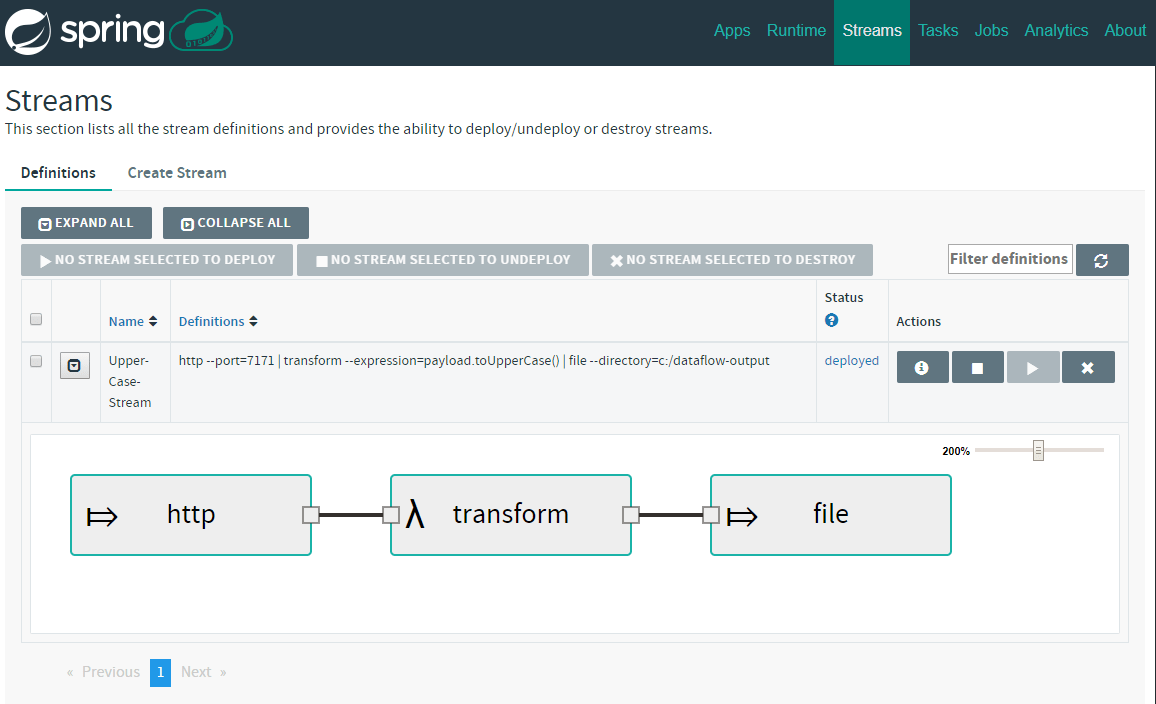Select the http source node

[x=190, y=514]
